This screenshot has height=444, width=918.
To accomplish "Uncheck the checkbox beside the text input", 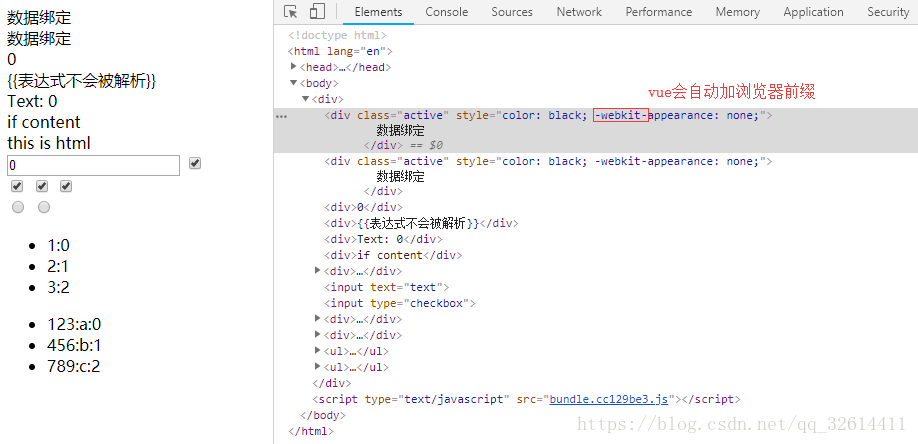I will (195, 163).
